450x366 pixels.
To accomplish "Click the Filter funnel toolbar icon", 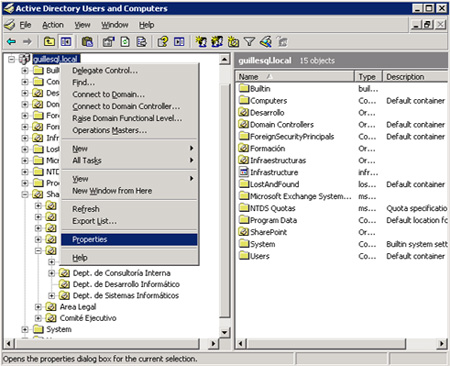I will [249, 42].
